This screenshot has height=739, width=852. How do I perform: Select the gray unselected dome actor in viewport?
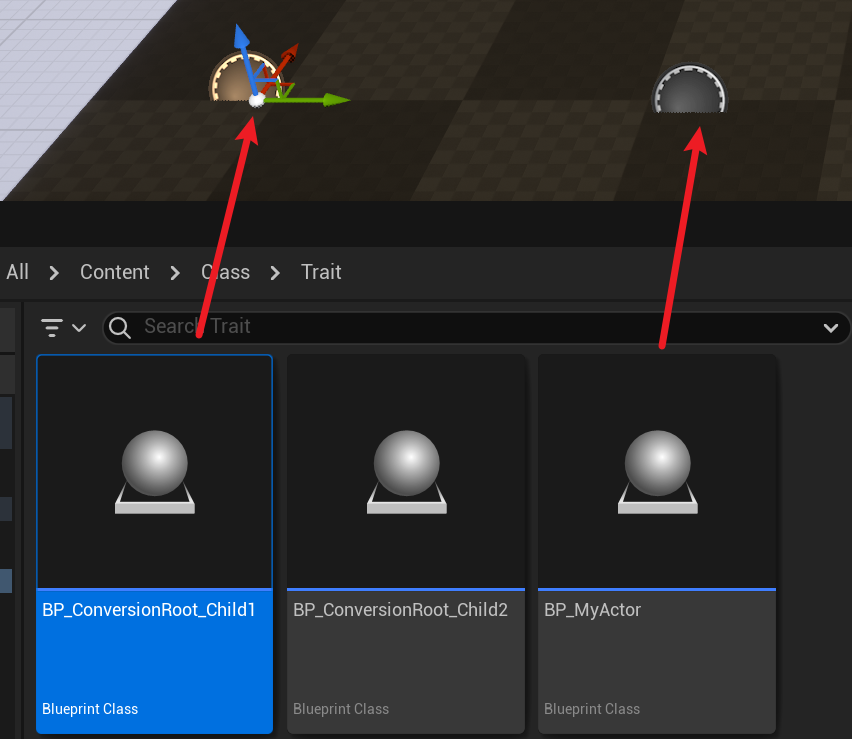click(688, 92)
